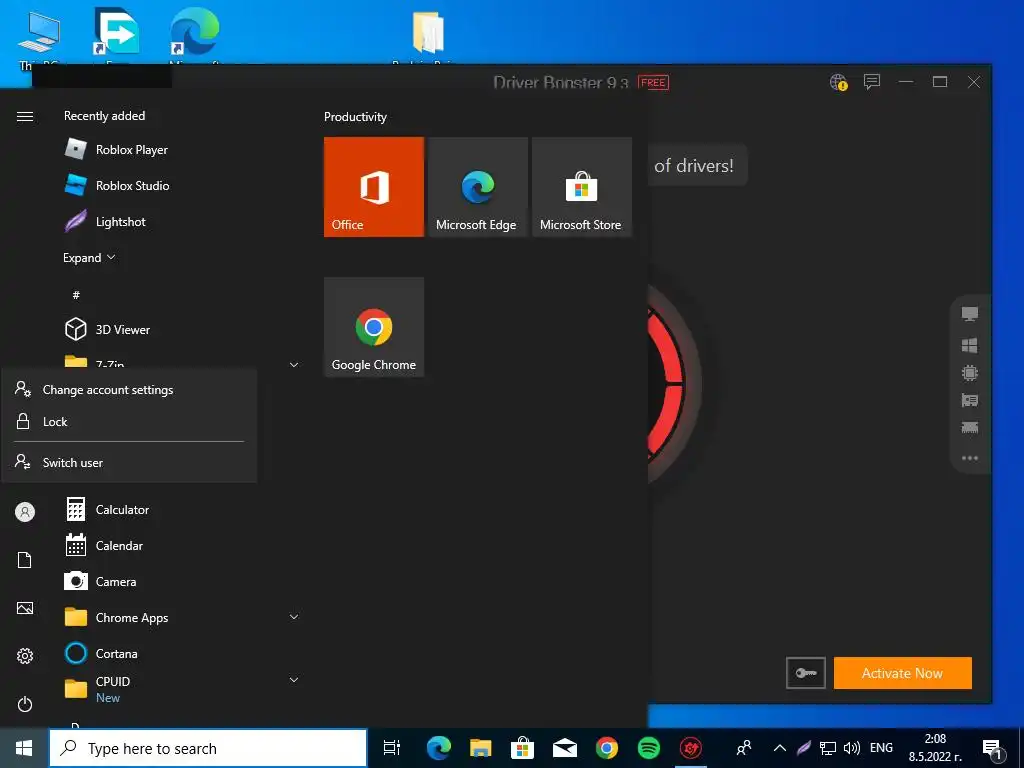Click the Lightshot tray icon
Image resolution: width=1024 pixels, height=768 pixels.
click(804, 748)
